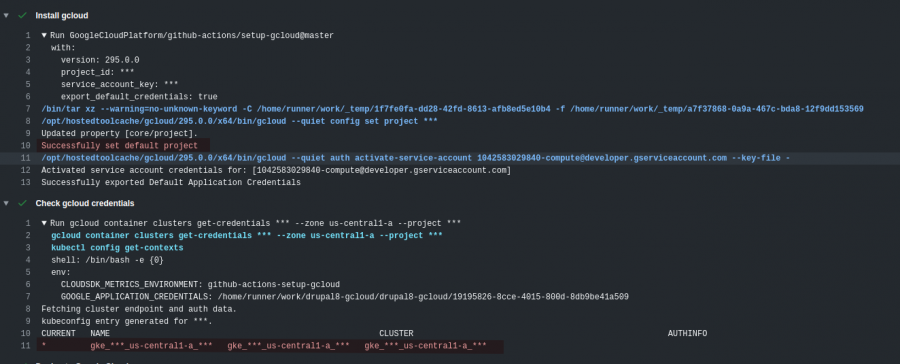Click highlighted 'Successfully set default project' line
Image resolution: width=900 pixels, height=364 pixels.
(x=119, y=146)
